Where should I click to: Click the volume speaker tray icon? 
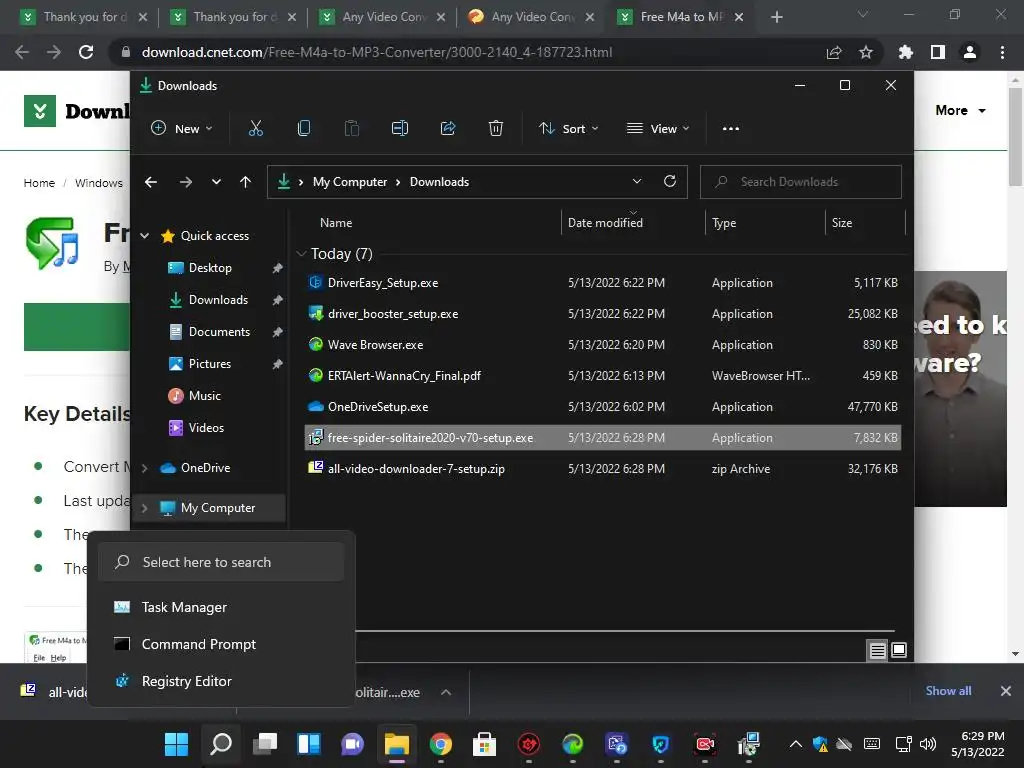927,744
